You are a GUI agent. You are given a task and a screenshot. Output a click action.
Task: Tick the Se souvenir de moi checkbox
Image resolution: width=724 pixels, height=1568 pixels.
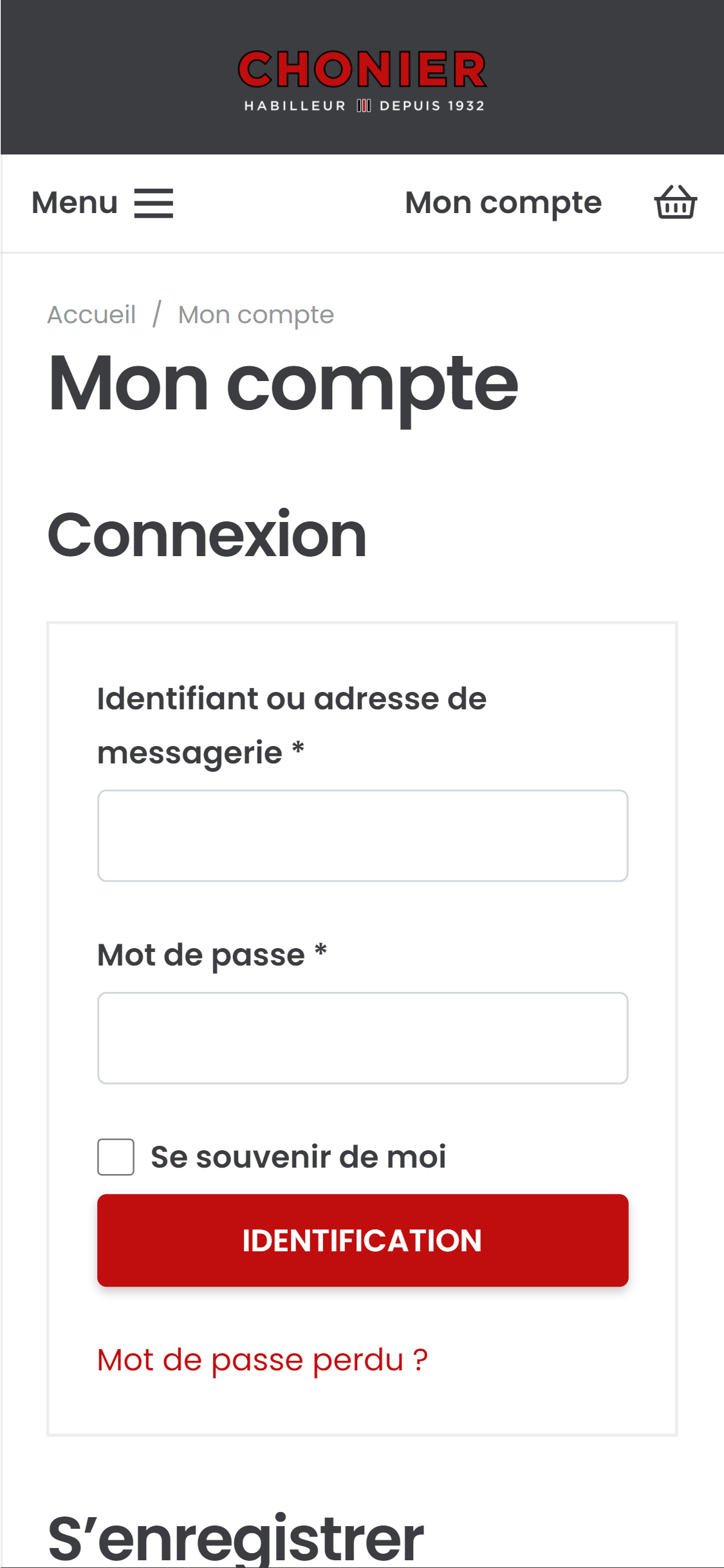coord(116,1157)
